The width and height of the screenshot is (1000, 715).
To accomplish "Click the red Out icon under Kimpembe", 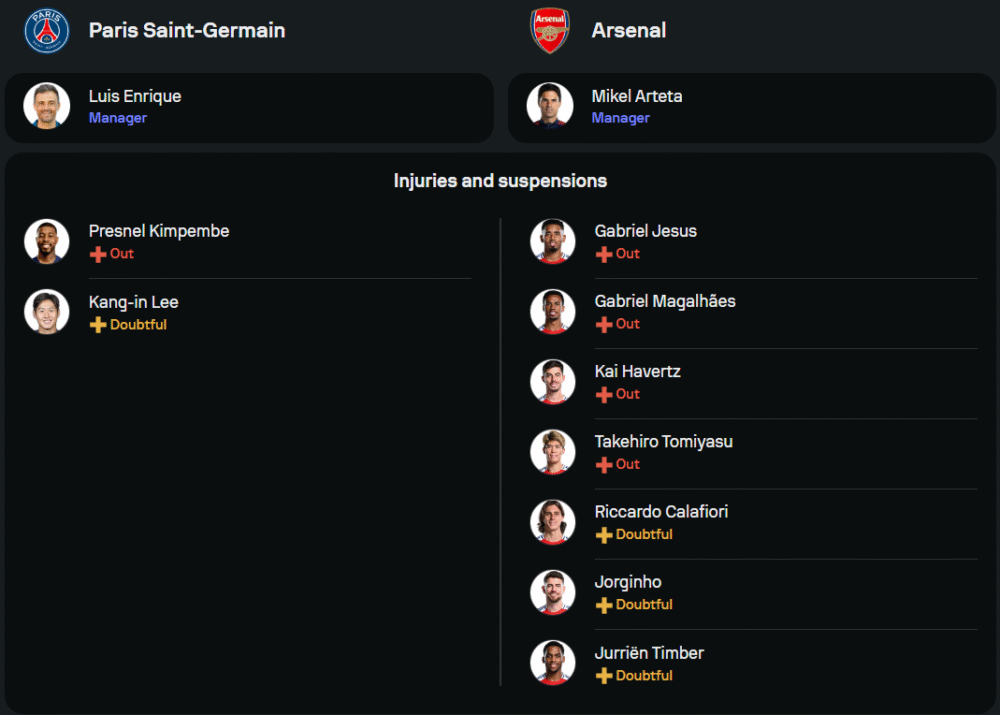I will (98, 254).
